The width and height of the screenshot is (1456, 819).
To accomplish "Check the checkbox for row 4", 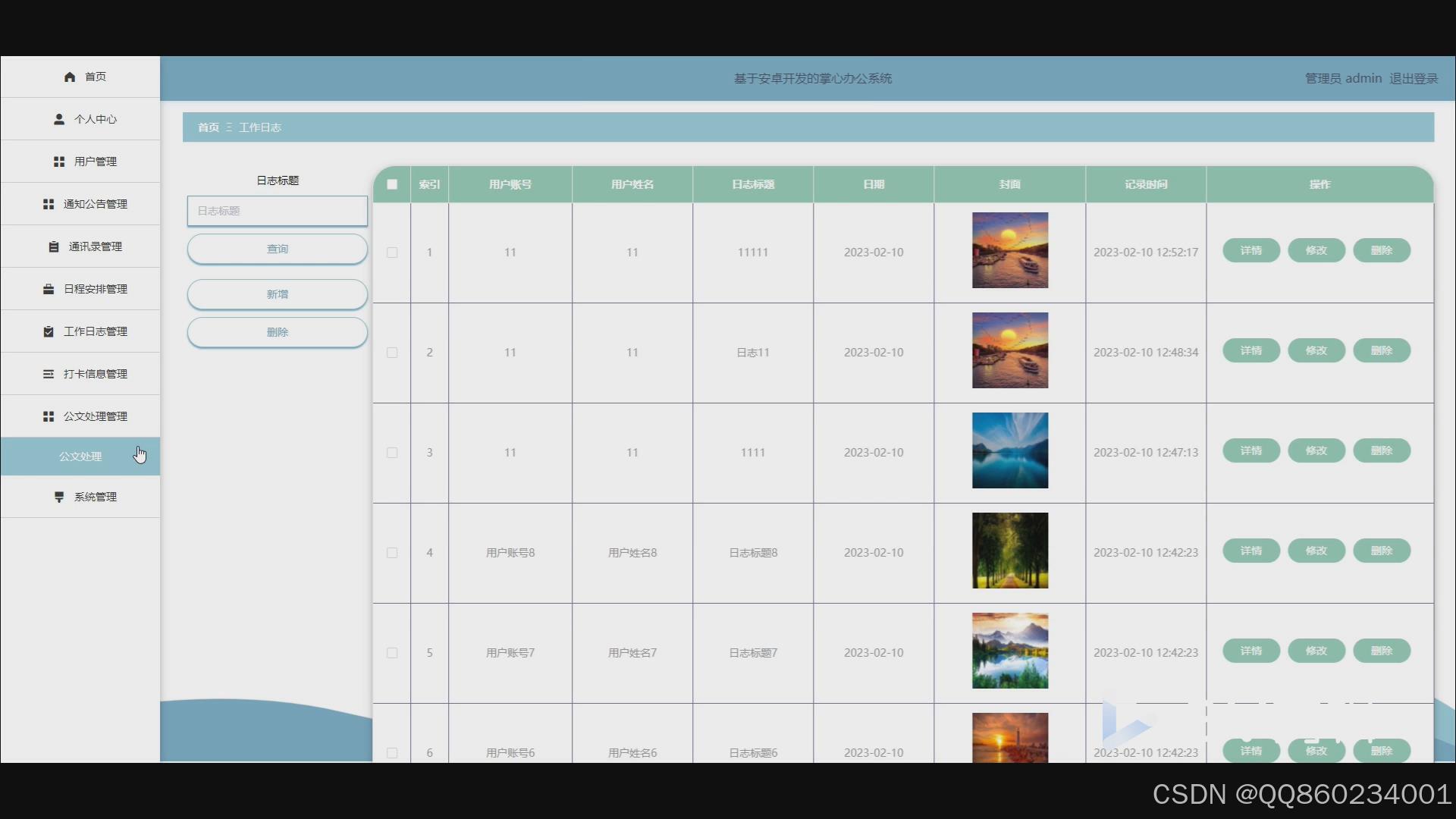I will pos(392,553).
